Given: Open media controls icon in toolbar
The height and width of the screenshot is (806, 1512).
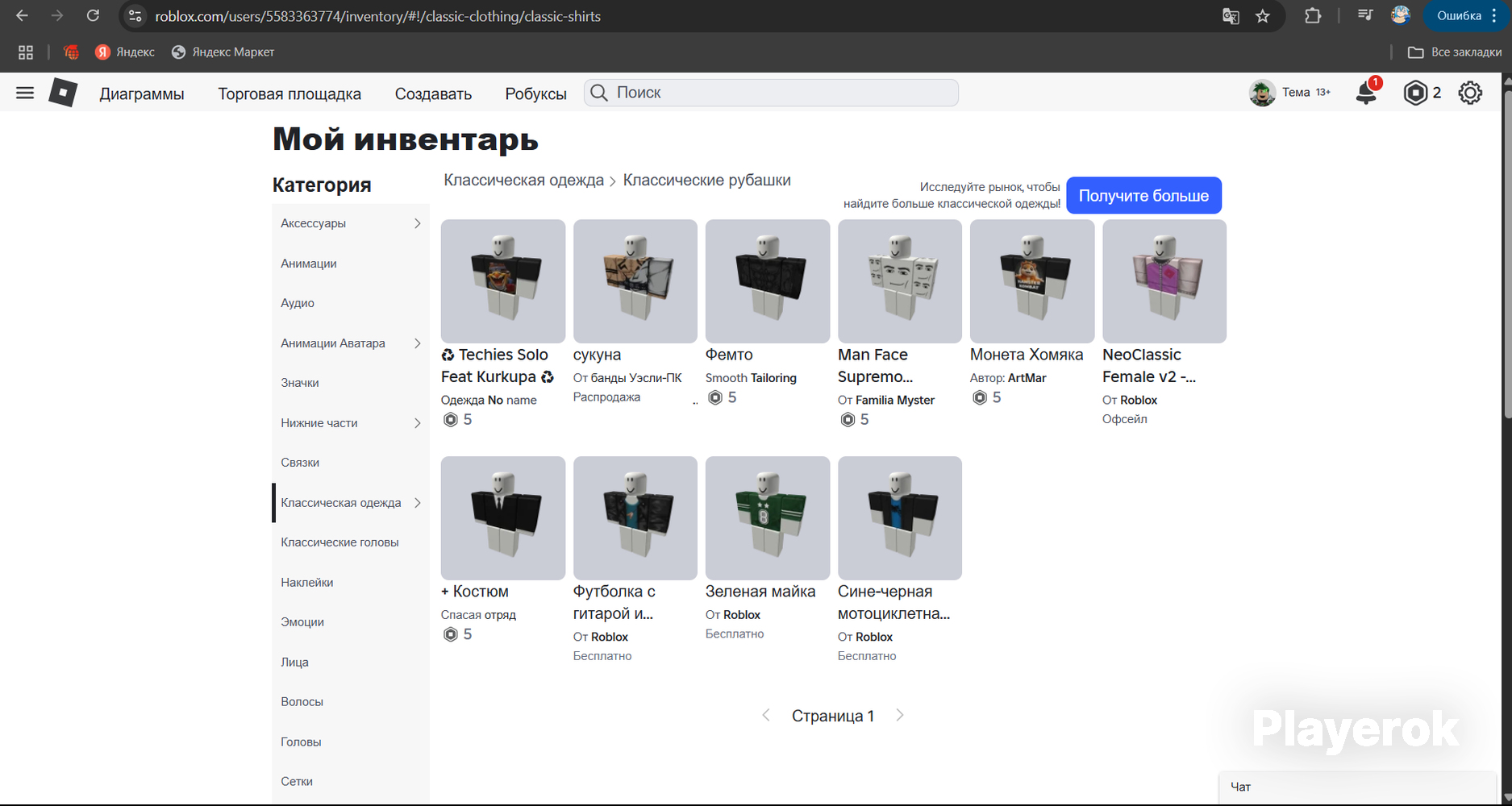Looking at the screenshot, I should point(1364,15).
